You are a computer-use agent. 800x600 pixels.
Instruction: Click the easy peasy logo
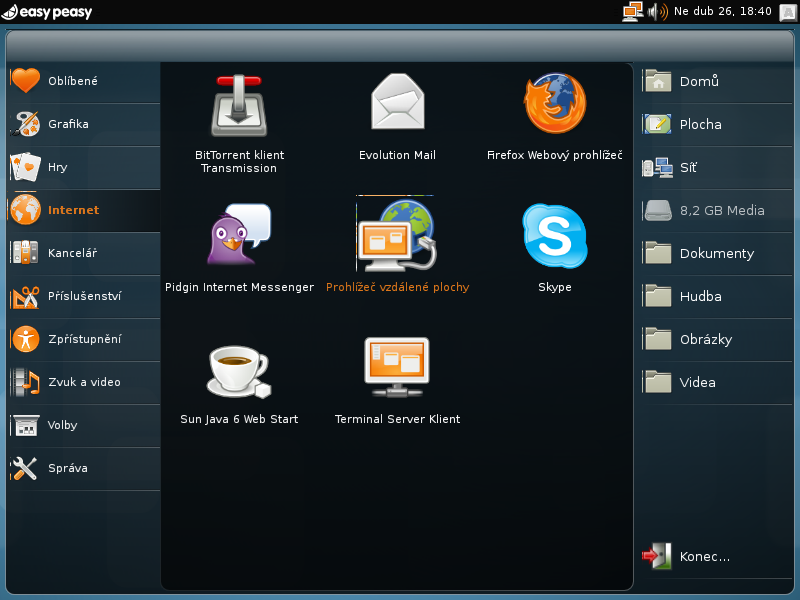click(x=46, y=11)
